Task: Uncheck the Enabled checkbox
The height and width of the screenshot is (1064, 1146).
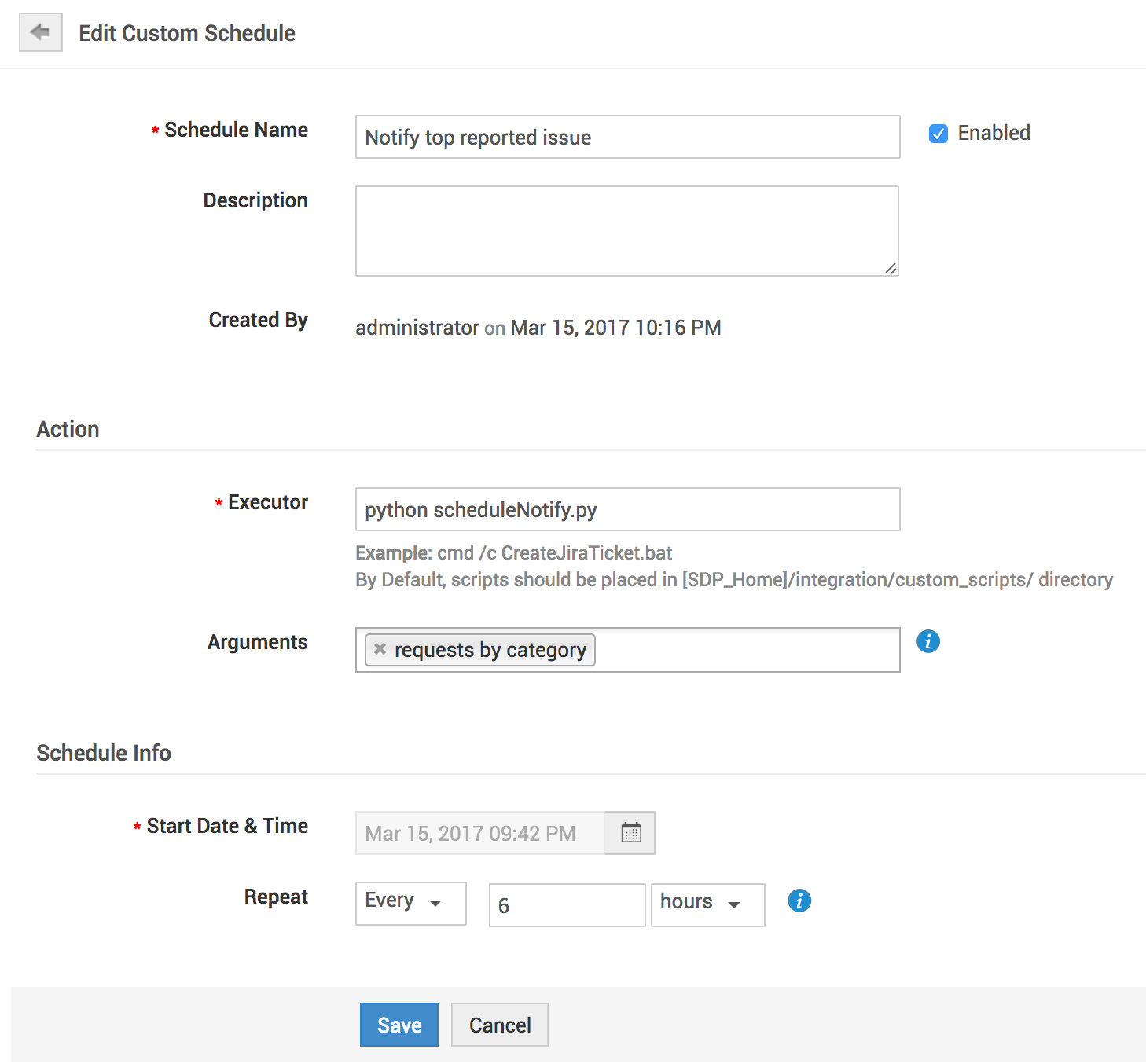Action: click(x=938, y=134)
